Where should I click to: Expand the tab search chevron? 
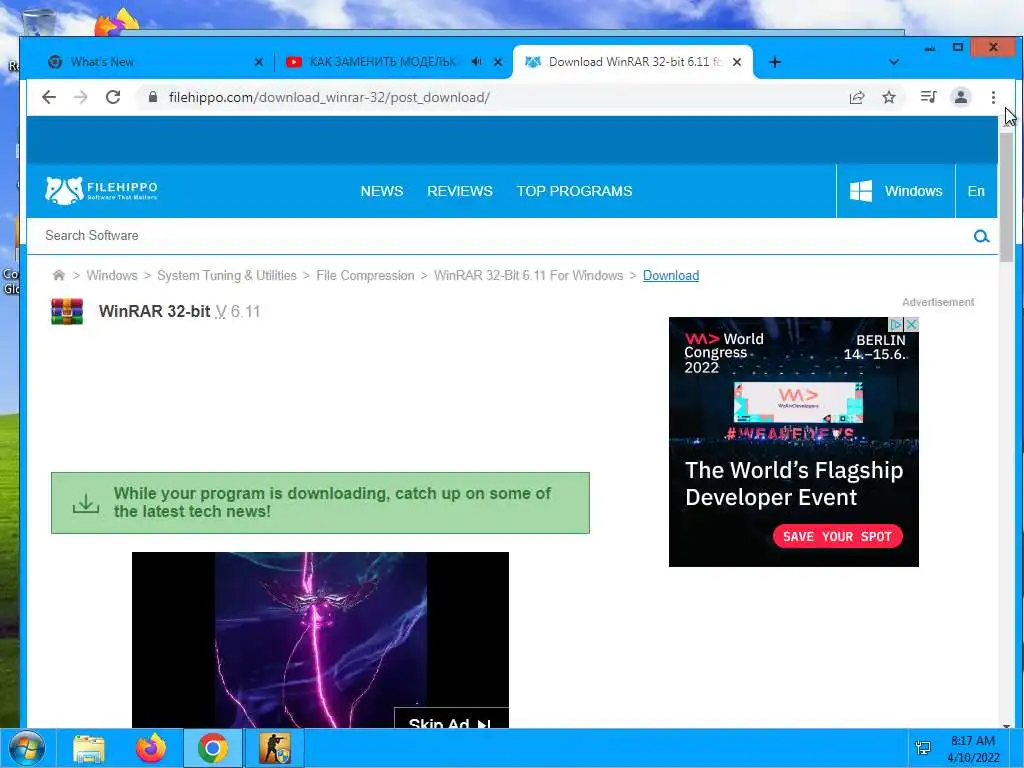(893, 62)
